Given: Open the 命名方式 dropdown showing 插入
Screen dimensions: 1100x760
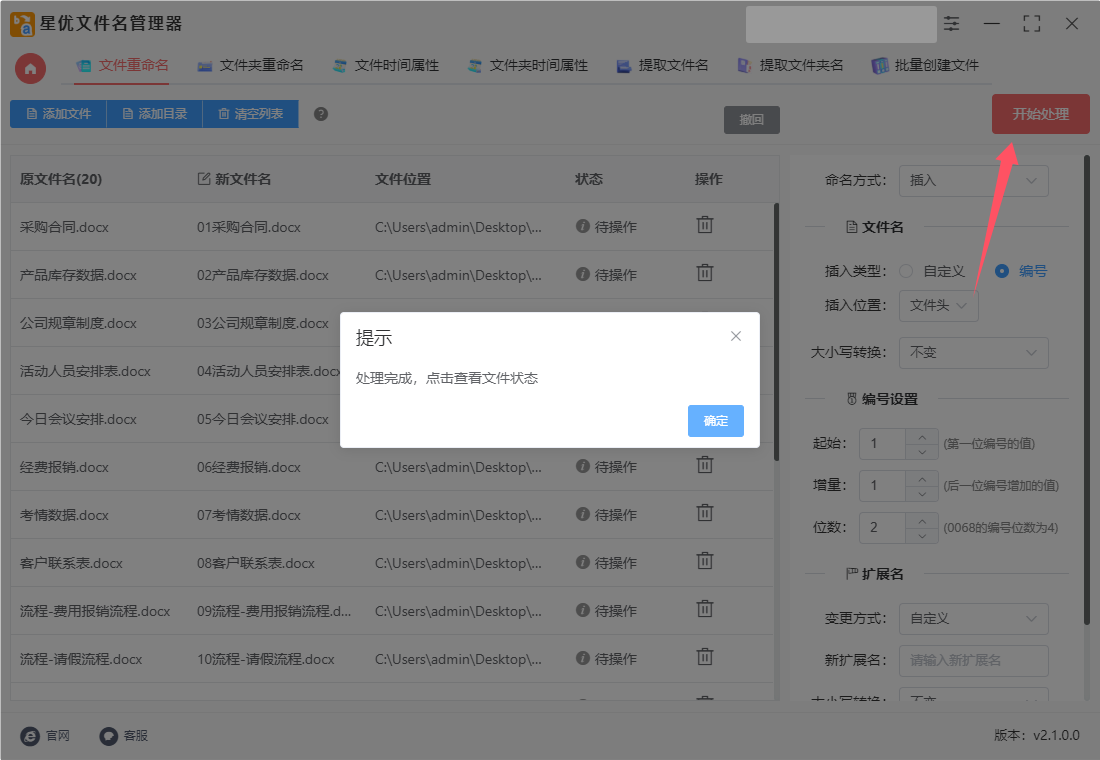Looking at the screenshot, I should (x=974, y=180).
